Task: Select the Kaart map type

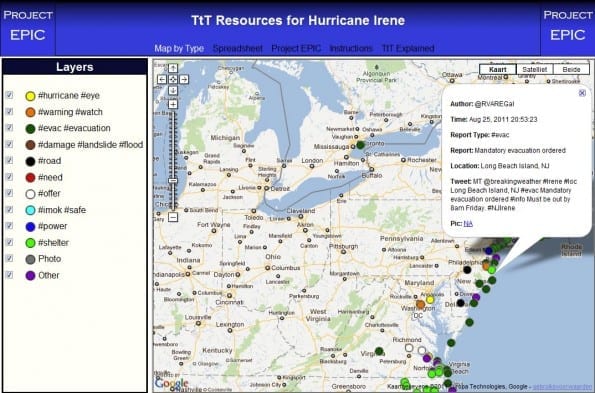Action: (497, 69)
